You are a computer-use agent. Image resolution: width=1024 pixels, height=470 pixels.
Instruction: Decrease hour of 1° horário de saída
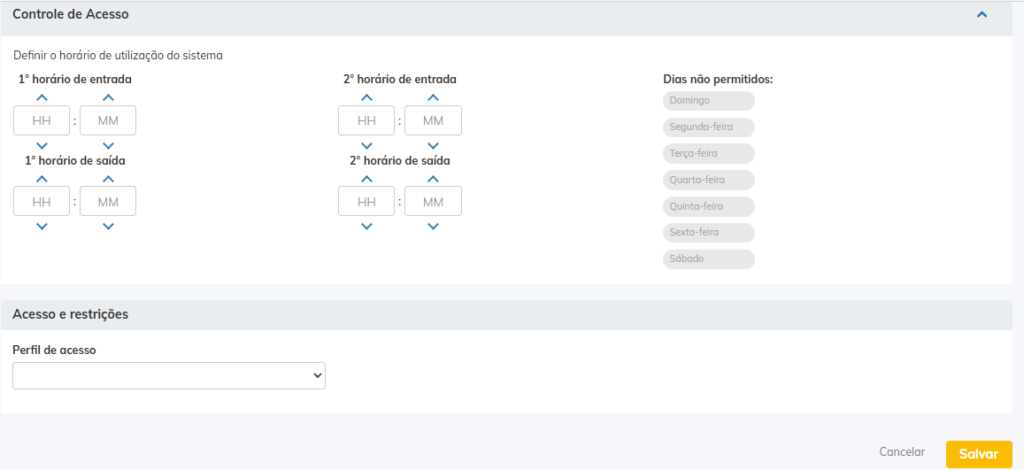coord(42,226)
